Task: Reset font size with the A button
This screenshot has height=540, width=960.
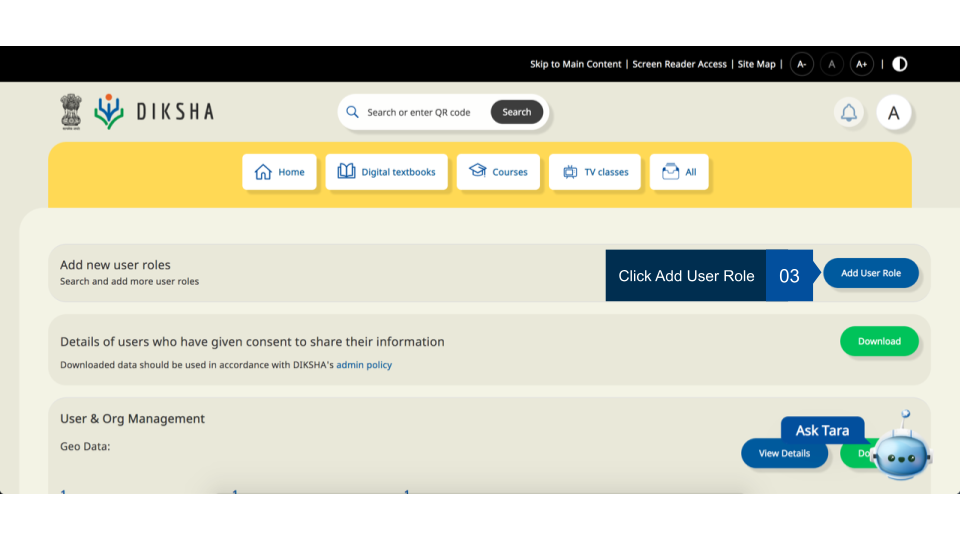Action: click(x=831, y=64)
